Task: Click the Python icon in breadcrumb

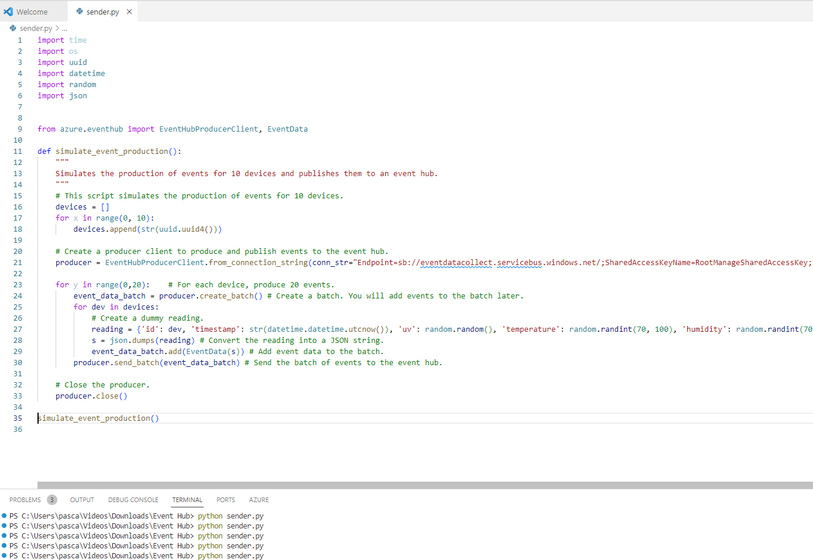Action: [x=13, y=28]
